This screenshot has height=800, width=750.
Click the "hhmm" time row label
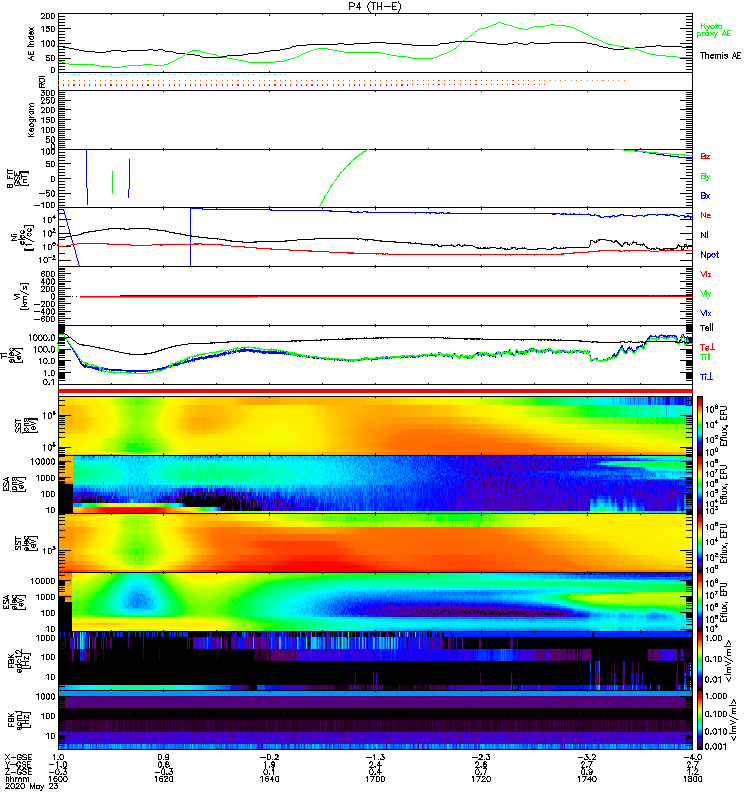tap(17, 779)
